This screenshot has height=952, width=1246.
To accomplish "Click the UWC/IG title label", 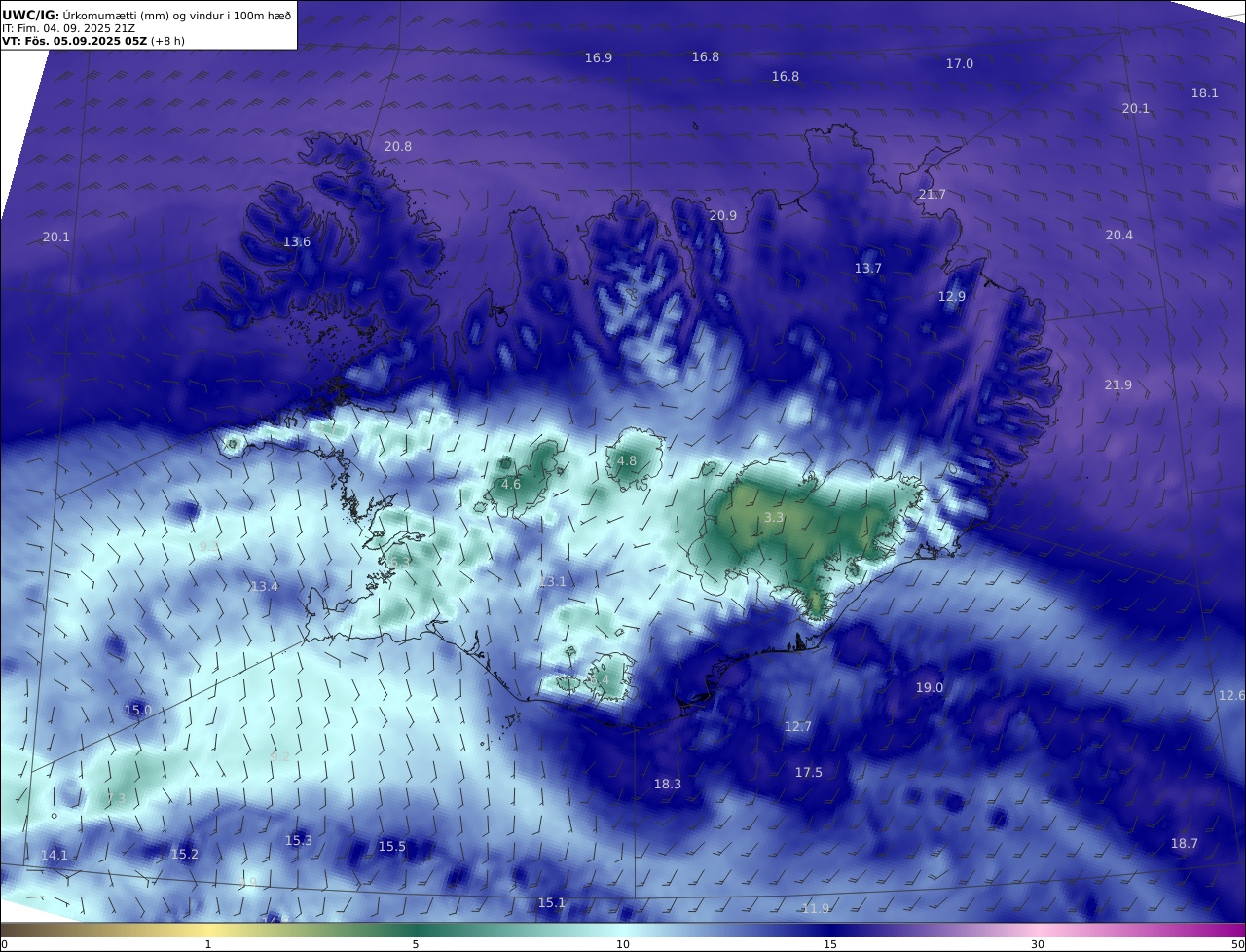I will 30,15.
